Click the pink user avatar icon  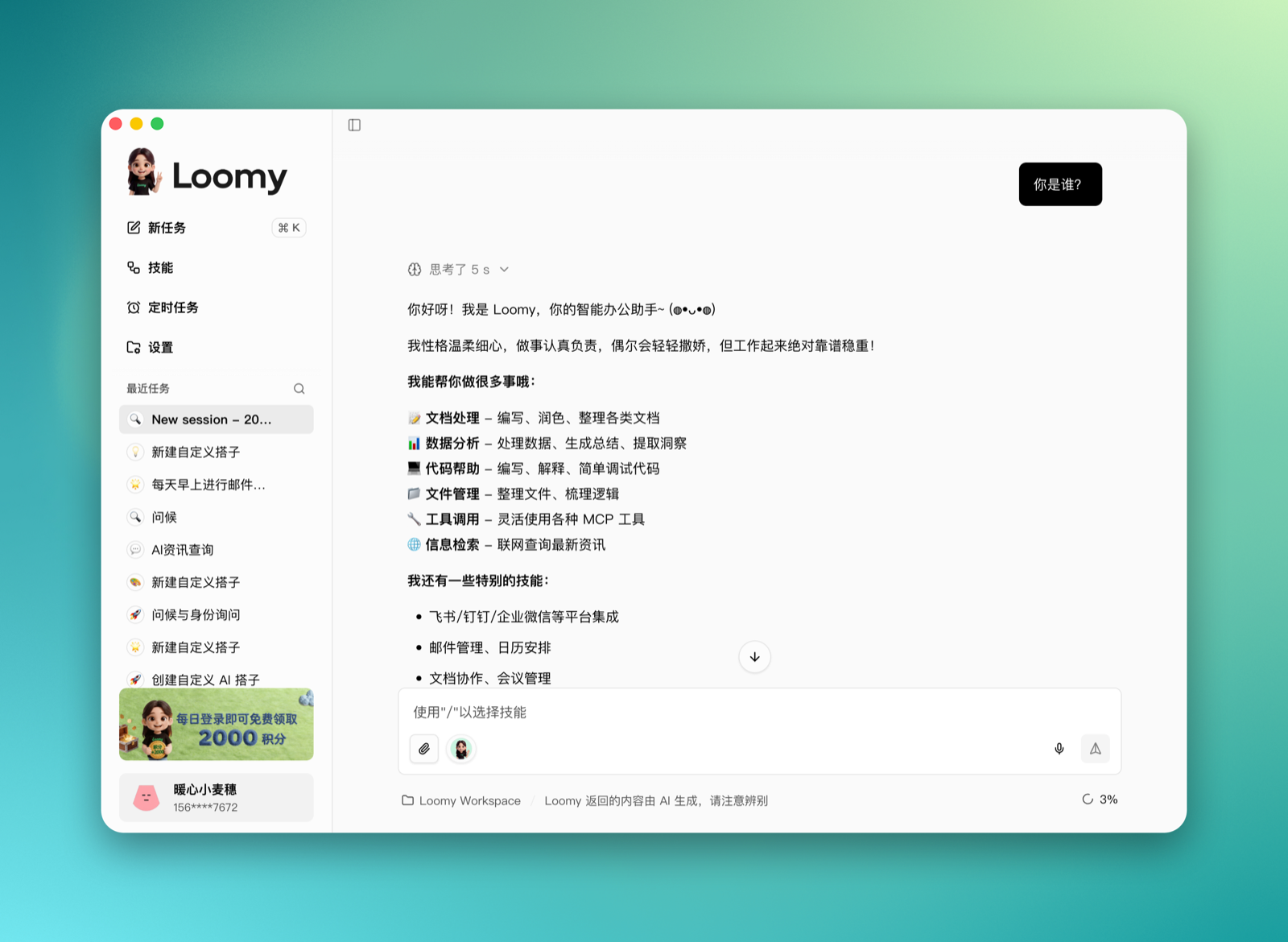click(146, 798)
